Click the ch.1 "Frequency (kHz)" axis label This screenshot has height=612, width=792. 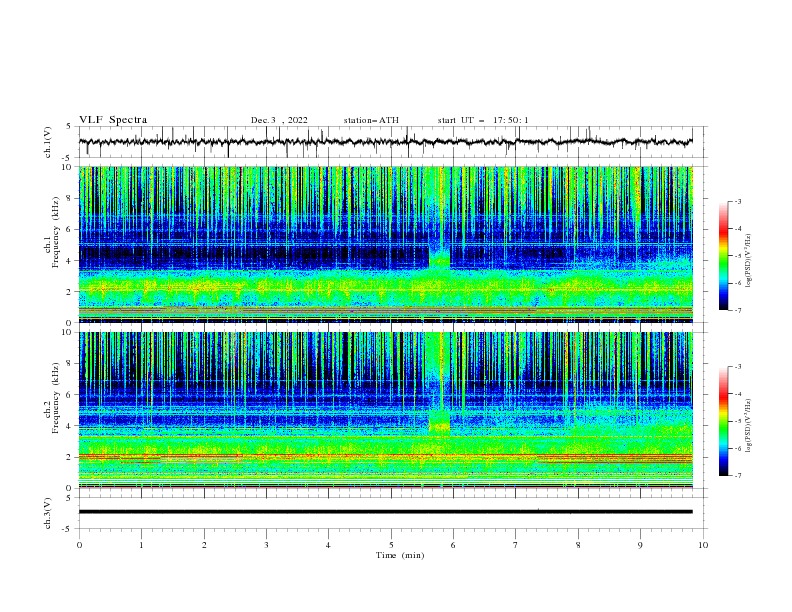(55, 232)
